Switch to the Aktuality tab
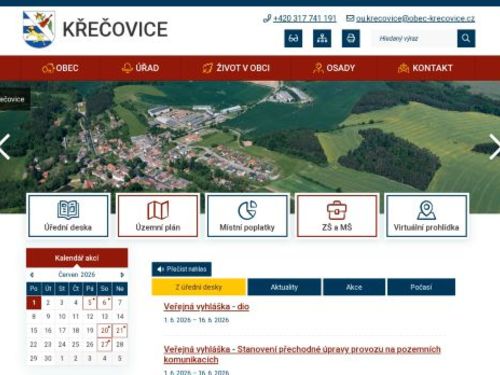Screen dimensions: 500x375 click(x=284, y=287)
